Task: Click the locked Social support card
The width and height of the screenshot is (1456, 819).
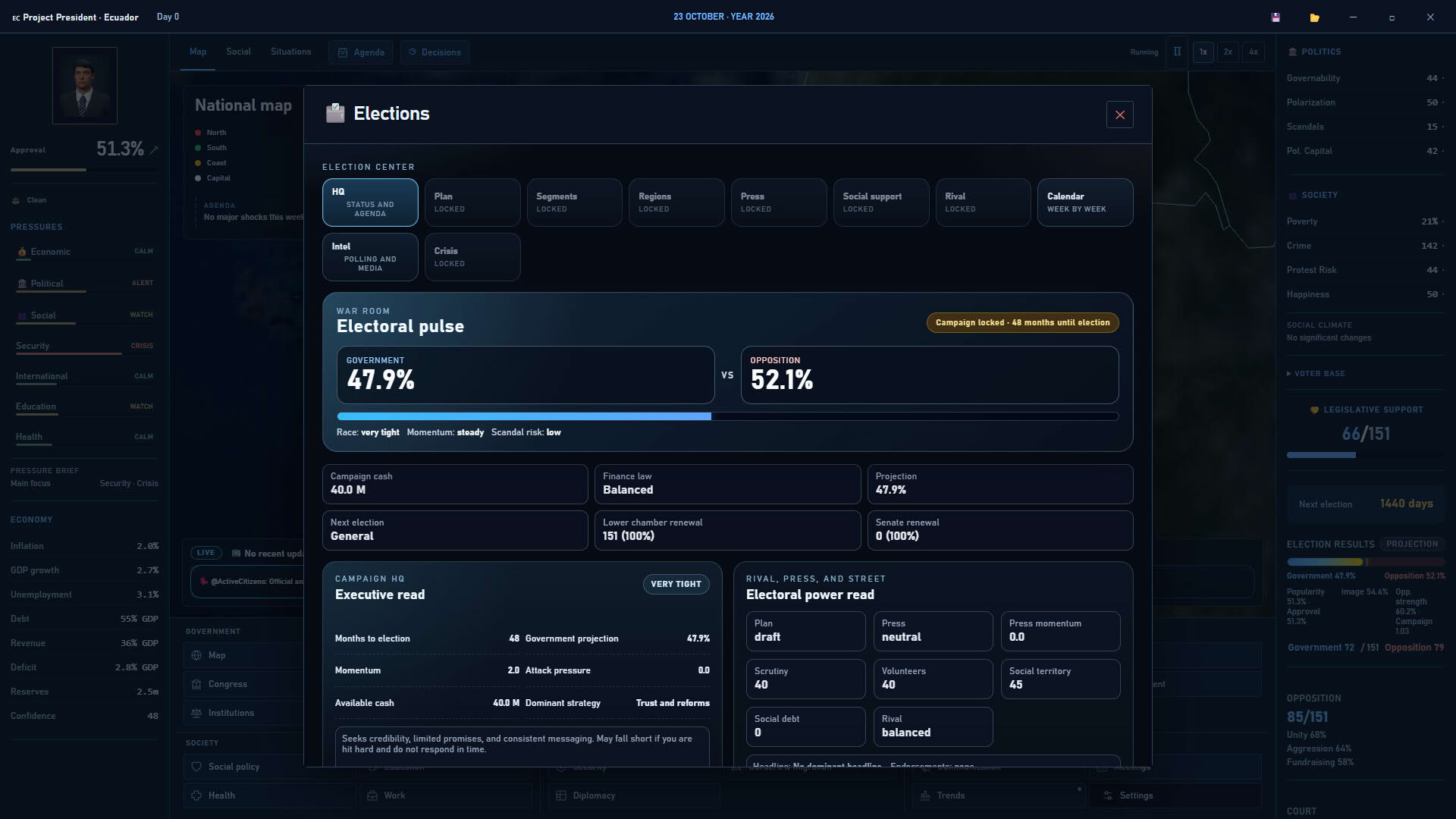Action: point(881,202)
